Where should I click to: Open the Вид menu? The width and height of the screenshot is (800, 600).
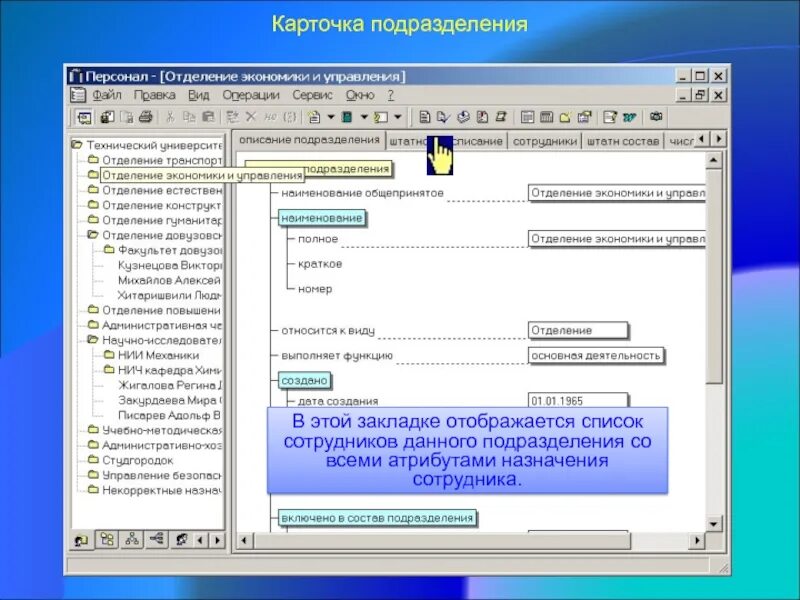pos(198,95)
